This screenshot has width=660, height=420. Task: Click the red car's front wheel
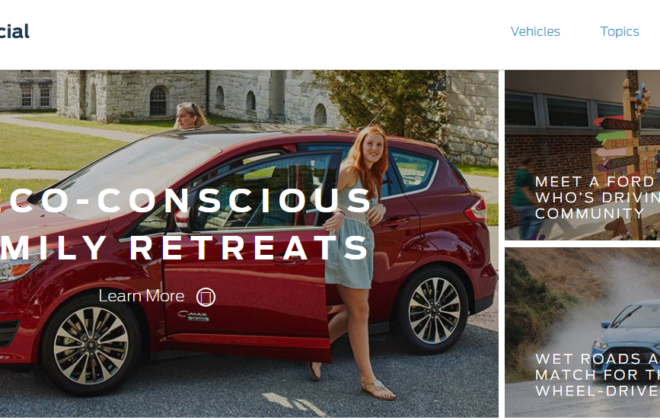(90, 345)
